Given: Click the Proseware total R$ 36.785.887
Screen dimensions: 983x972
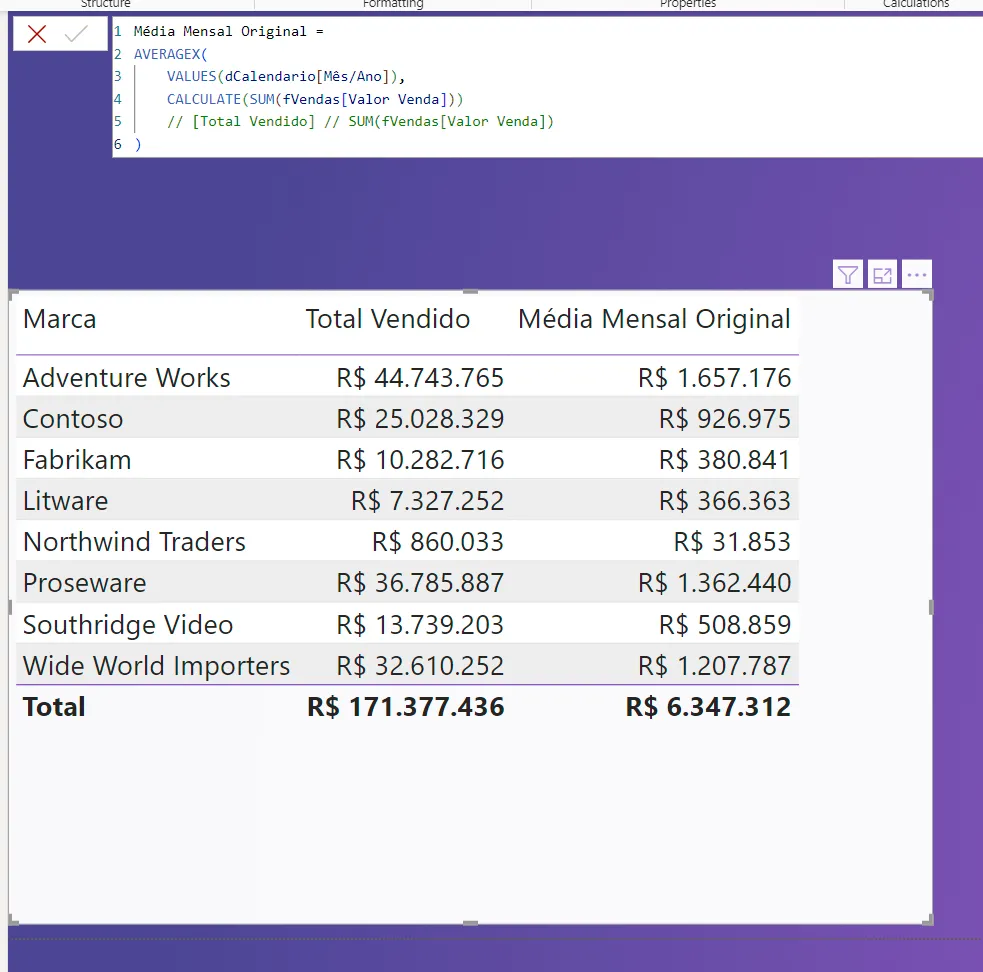Looking at the screenshot, I should [x=420, y=583].
